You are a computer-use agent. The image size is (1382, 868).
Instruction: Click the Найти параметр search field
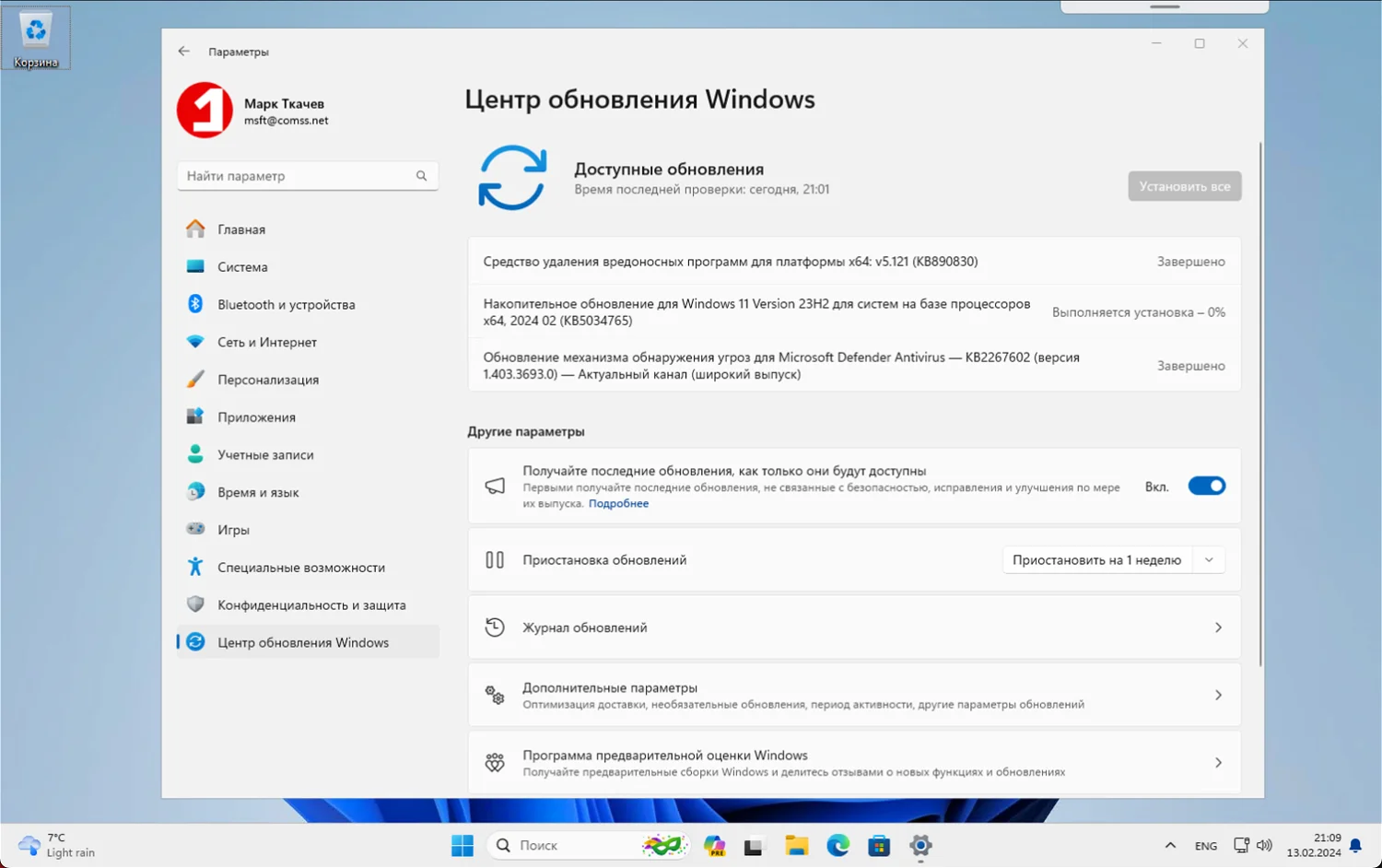tap(308, 175)
